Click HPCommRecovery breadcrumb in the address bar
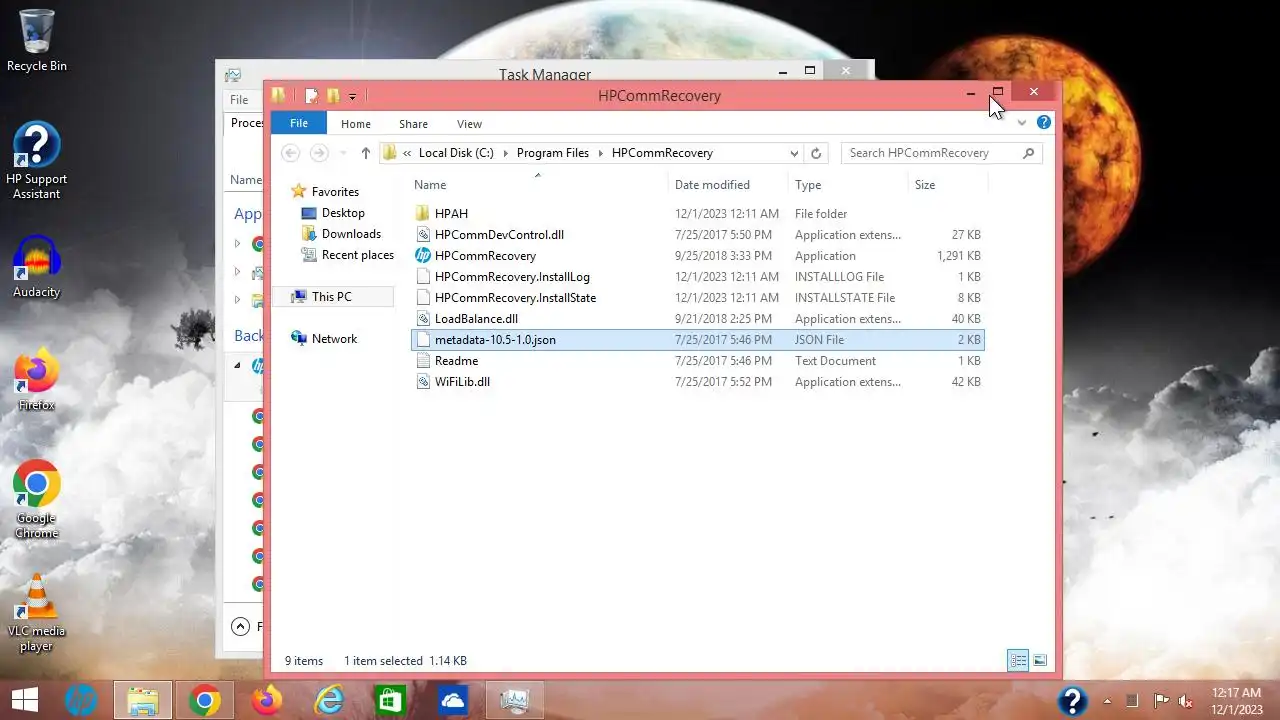 662,153
